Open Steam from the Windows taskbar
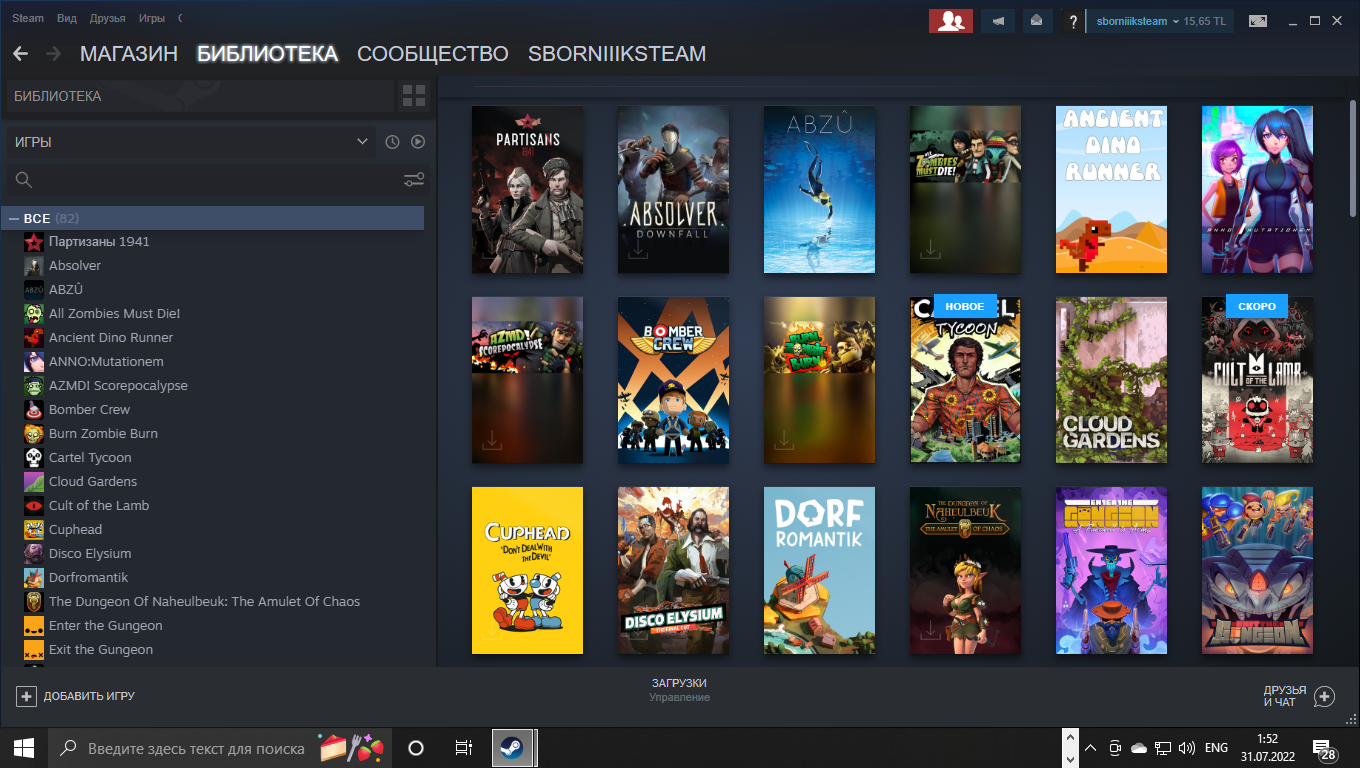This screenshot has width=1360, height=768. 512,748
